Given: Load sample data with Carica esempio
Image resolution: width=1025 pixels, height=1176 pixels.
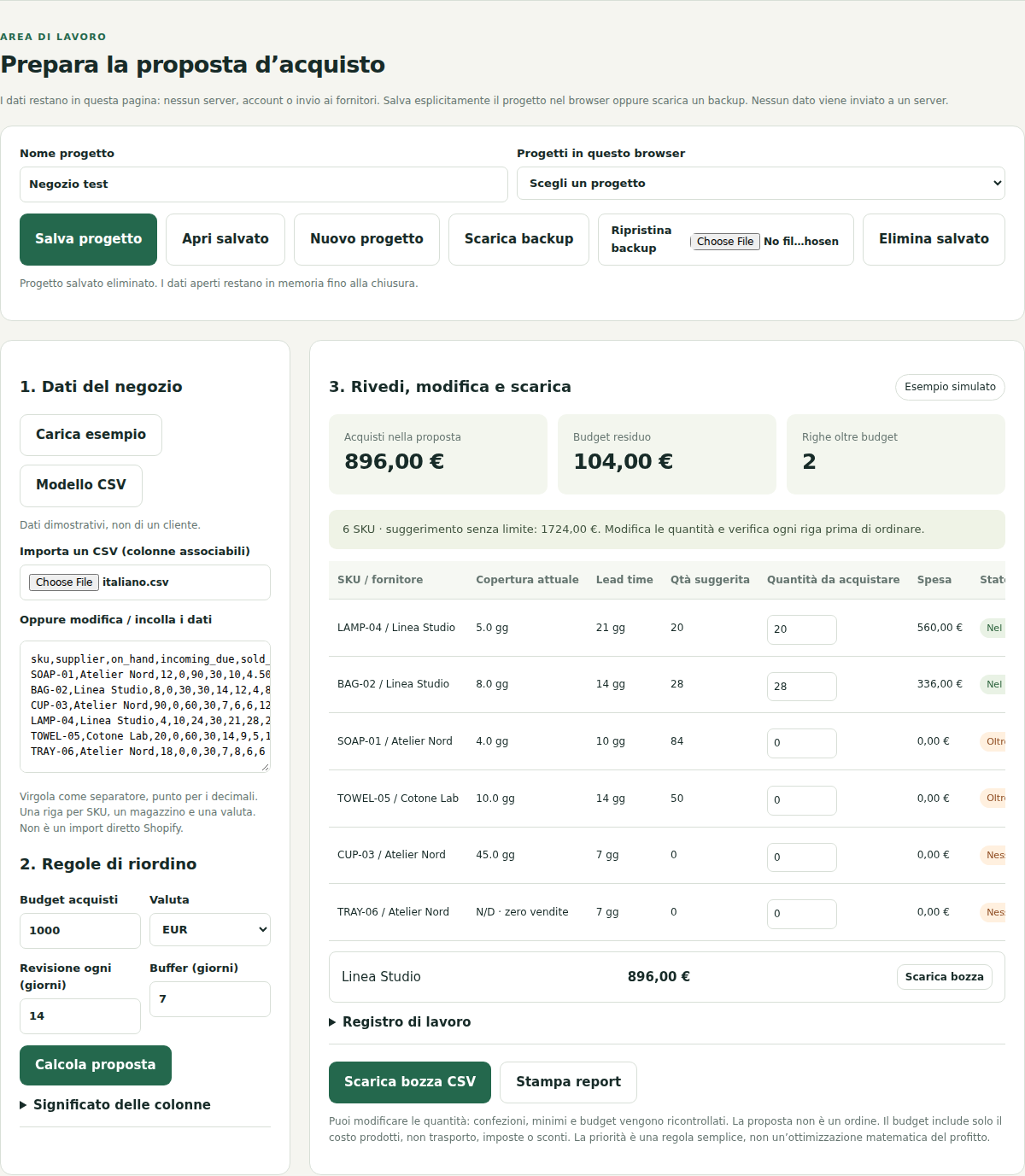Looking at the screenshot, I should (91, 435).
